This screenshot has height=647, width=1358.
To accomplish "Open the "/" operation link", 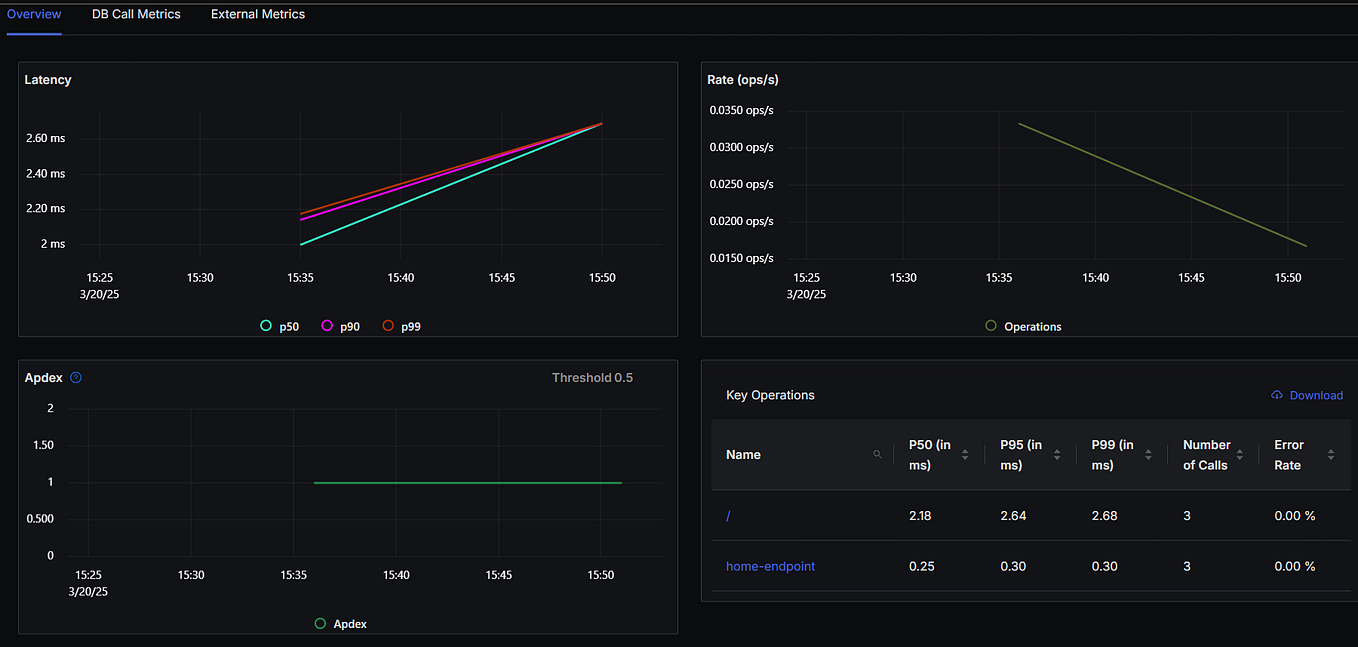I will pyautogui.click(x=728, y=516).
